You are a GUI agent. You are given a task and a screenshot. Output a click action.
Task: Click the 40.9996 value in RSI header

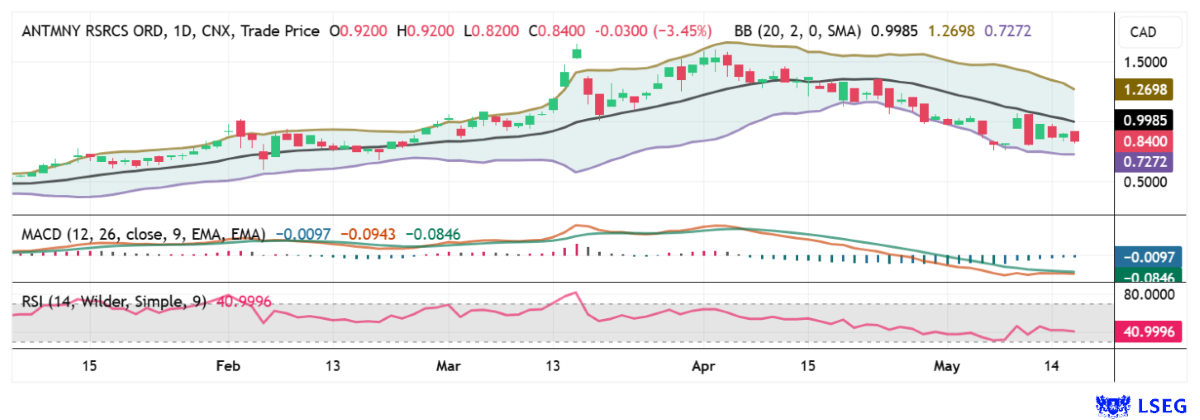[243, 301]
